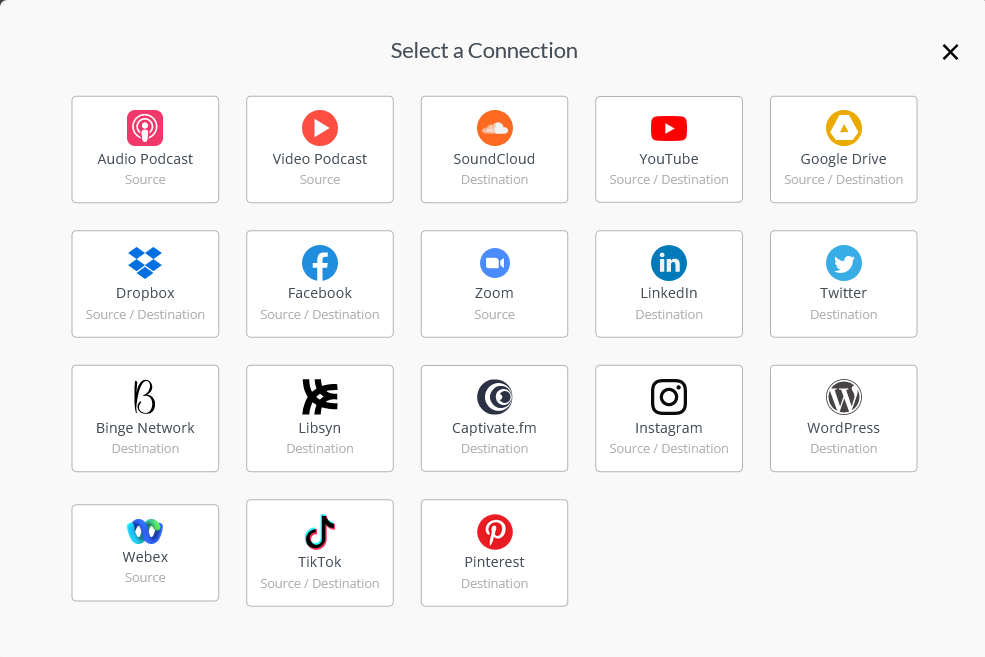The height and width of the screenshot is (657, 985).
Task: Pick the SoundCloud cloud icon
Action: (494, 128)
